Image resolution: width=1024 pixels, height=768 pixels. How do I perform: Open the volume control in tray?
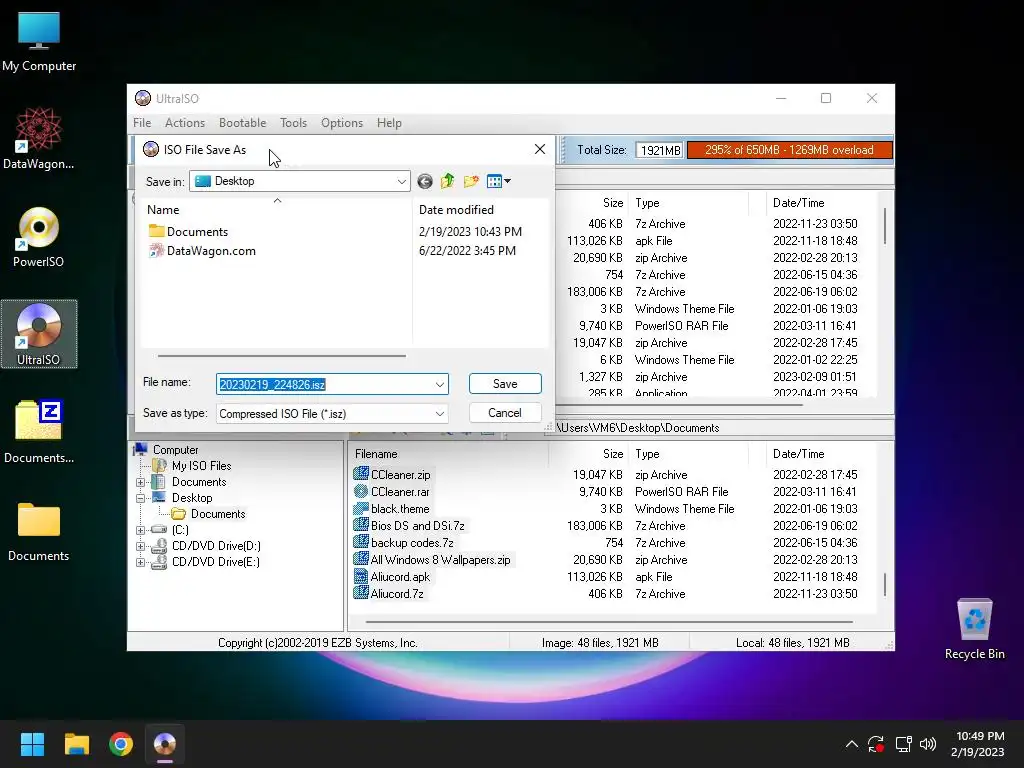click(928, 744)
